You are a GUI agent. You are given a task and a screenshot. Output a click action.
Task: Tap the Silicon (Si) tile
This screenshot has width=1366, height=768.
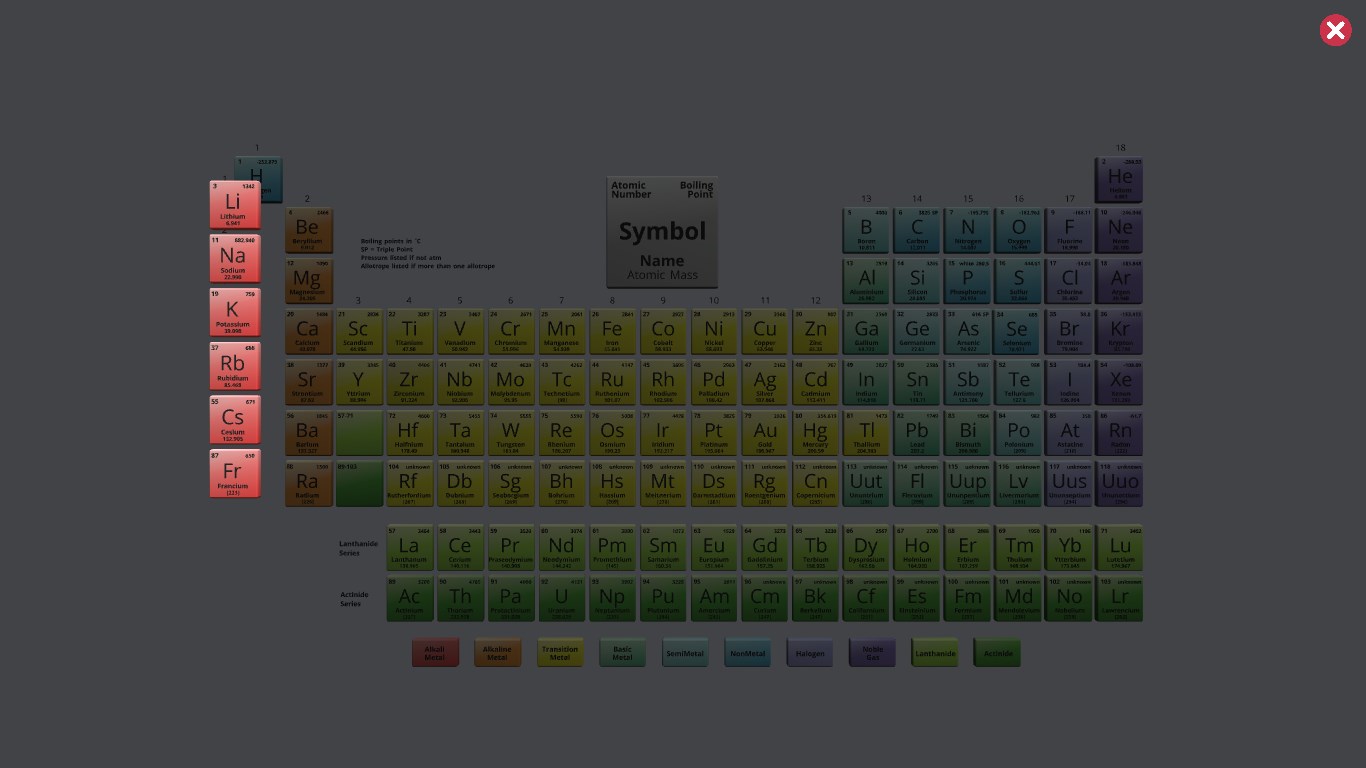(917, 281)
